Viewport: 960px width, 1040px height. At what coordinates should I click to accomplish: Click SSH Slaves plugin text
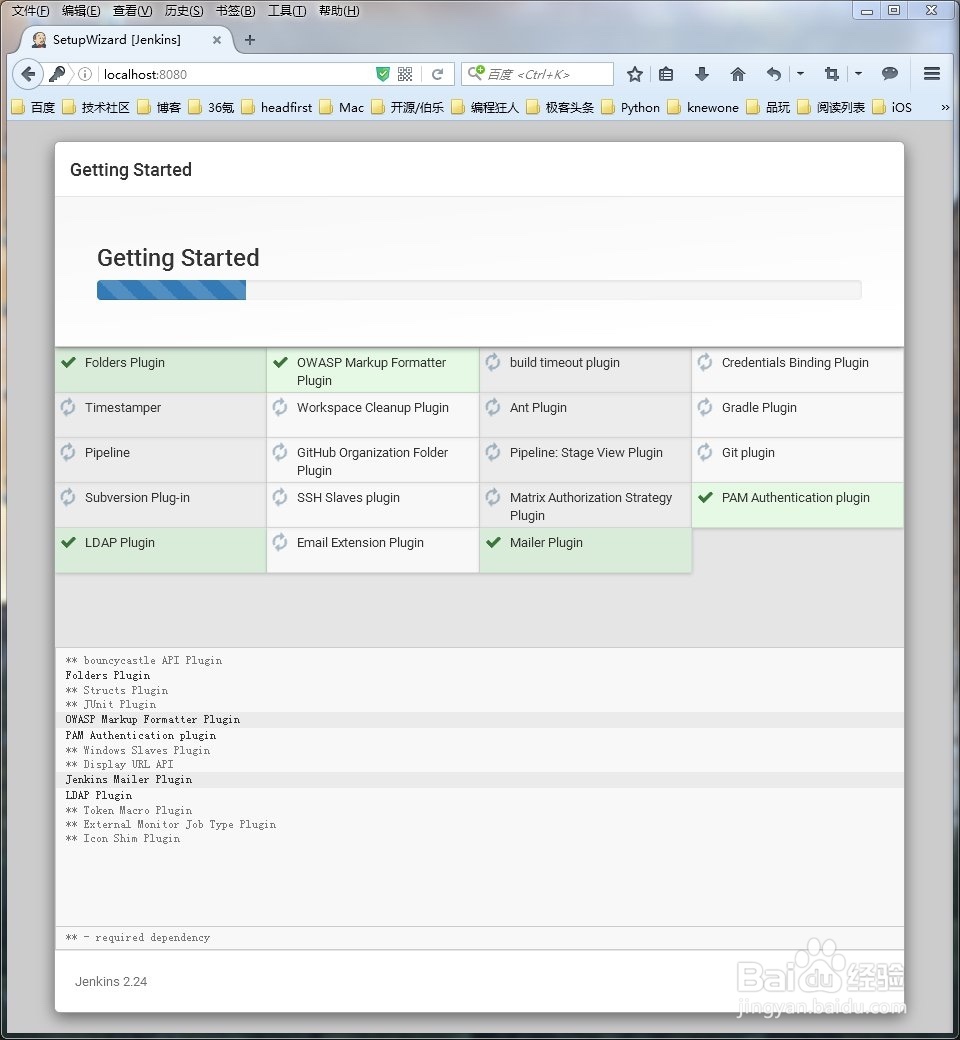(348, 497)
